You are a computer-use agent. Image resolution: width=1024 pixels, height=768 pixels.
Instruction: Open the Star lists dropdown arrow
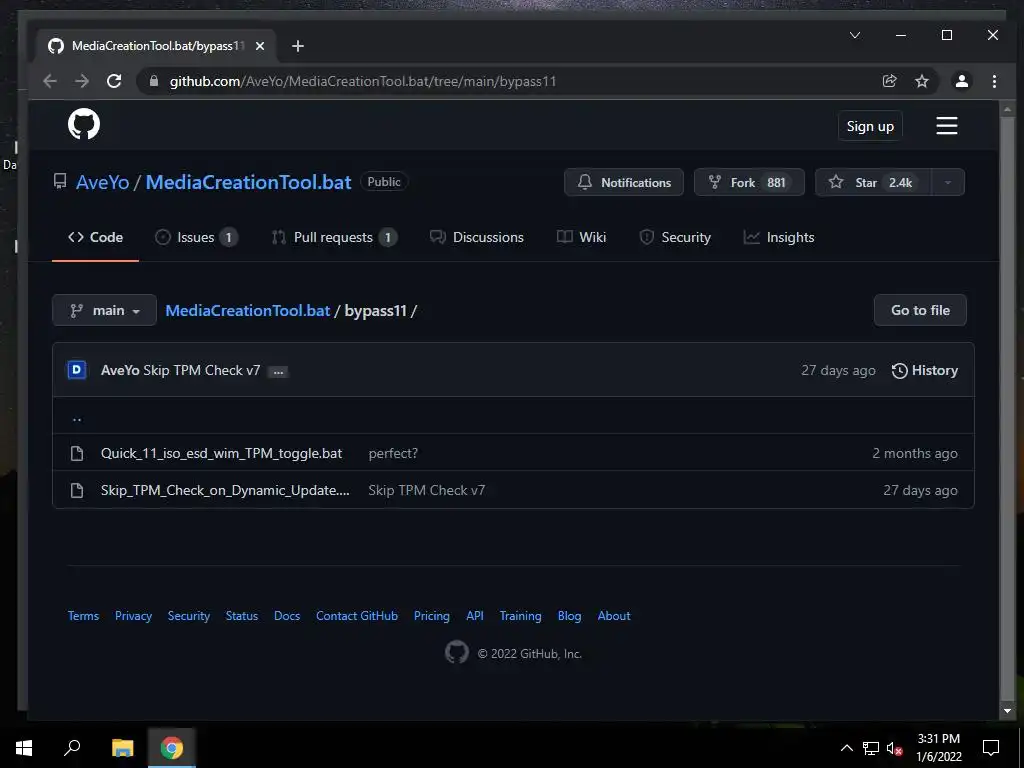pyautogui.click(x=947, y=182)
